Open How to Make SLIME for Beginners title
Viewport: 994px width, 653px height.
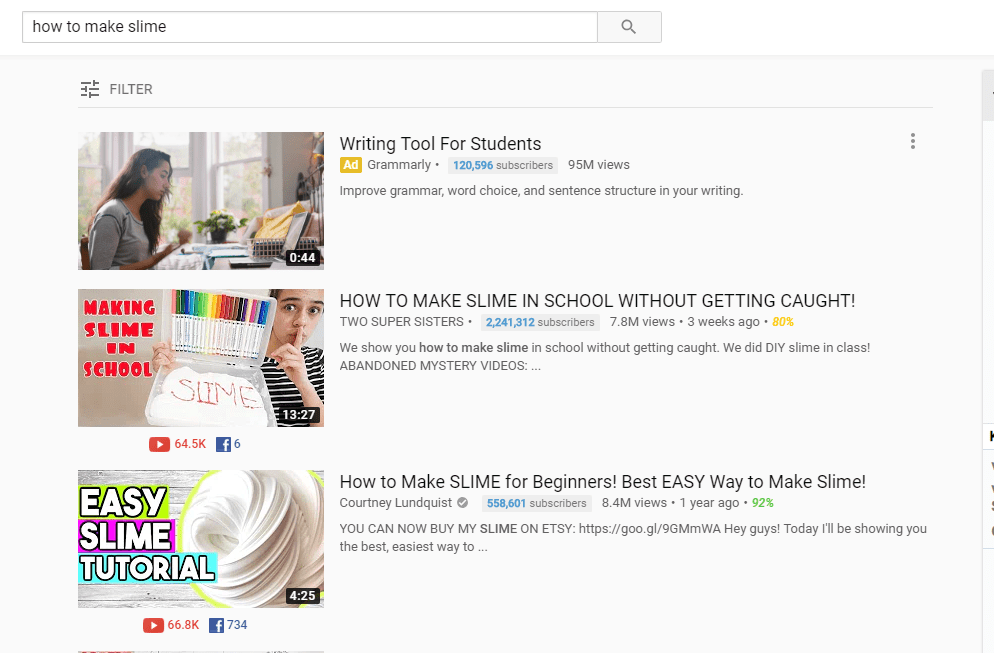602,482
